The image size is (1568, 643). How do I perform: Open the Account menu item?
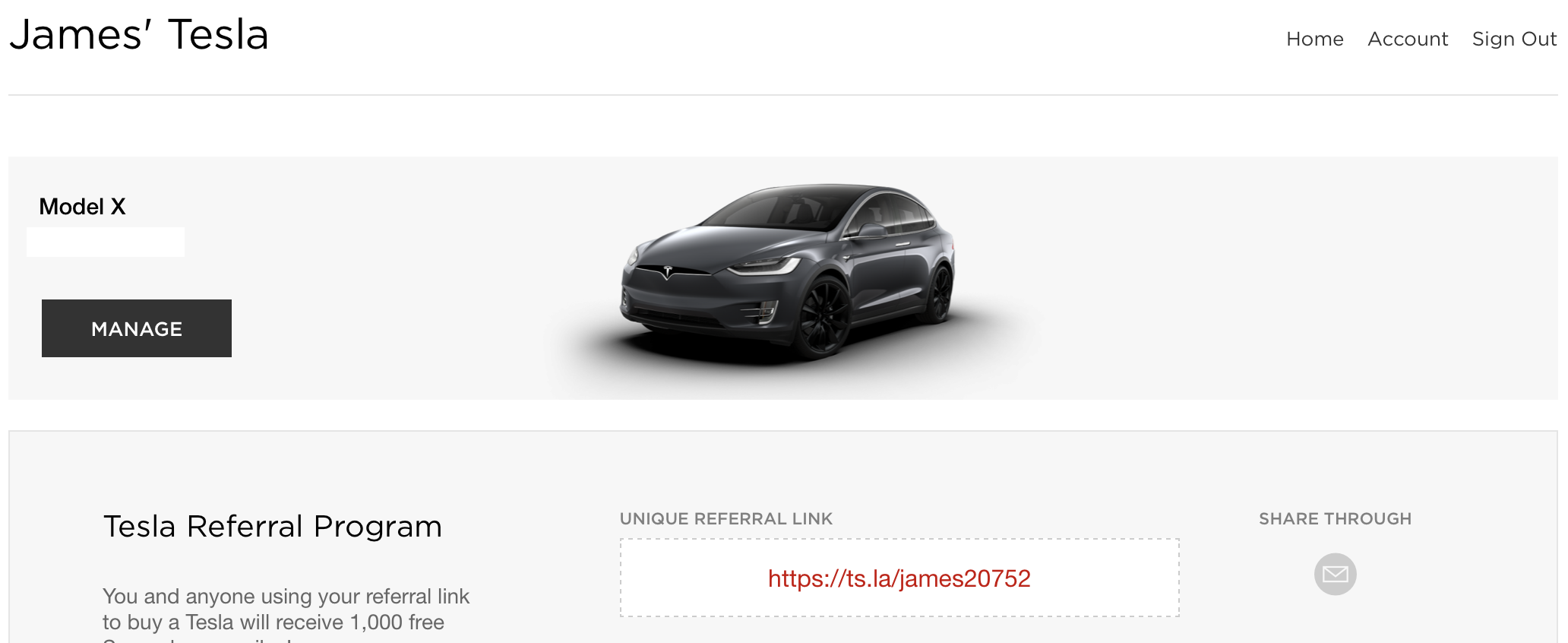(1408, 39)
